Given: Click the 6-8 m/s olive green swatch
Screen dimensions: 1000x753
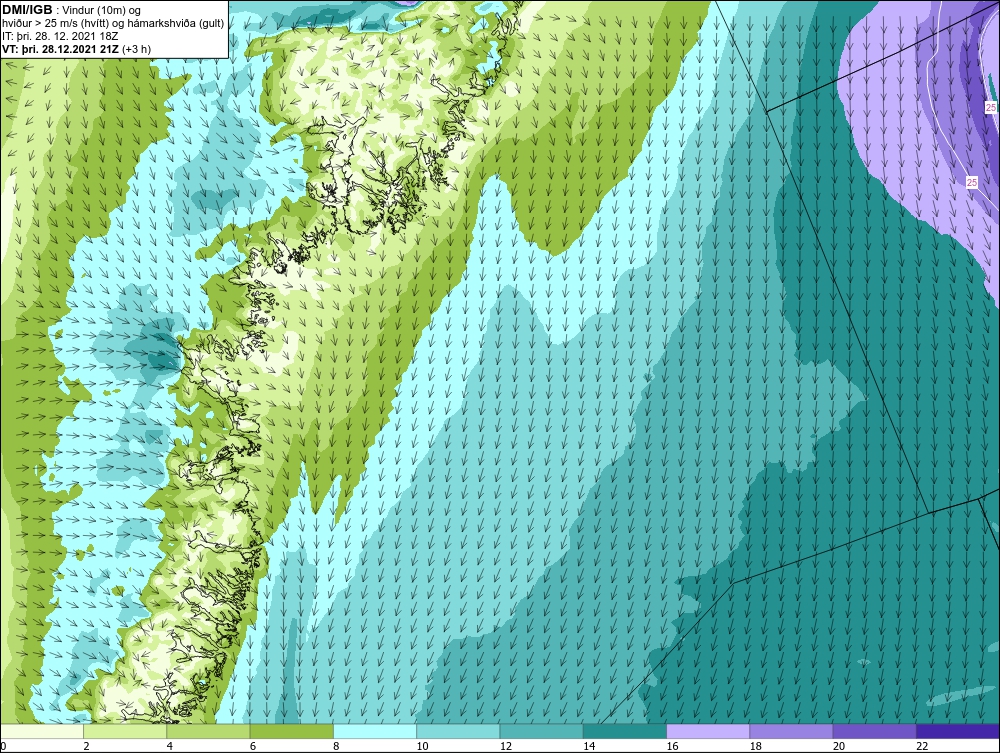Looking at the screenshot, I should click(291, 731).
